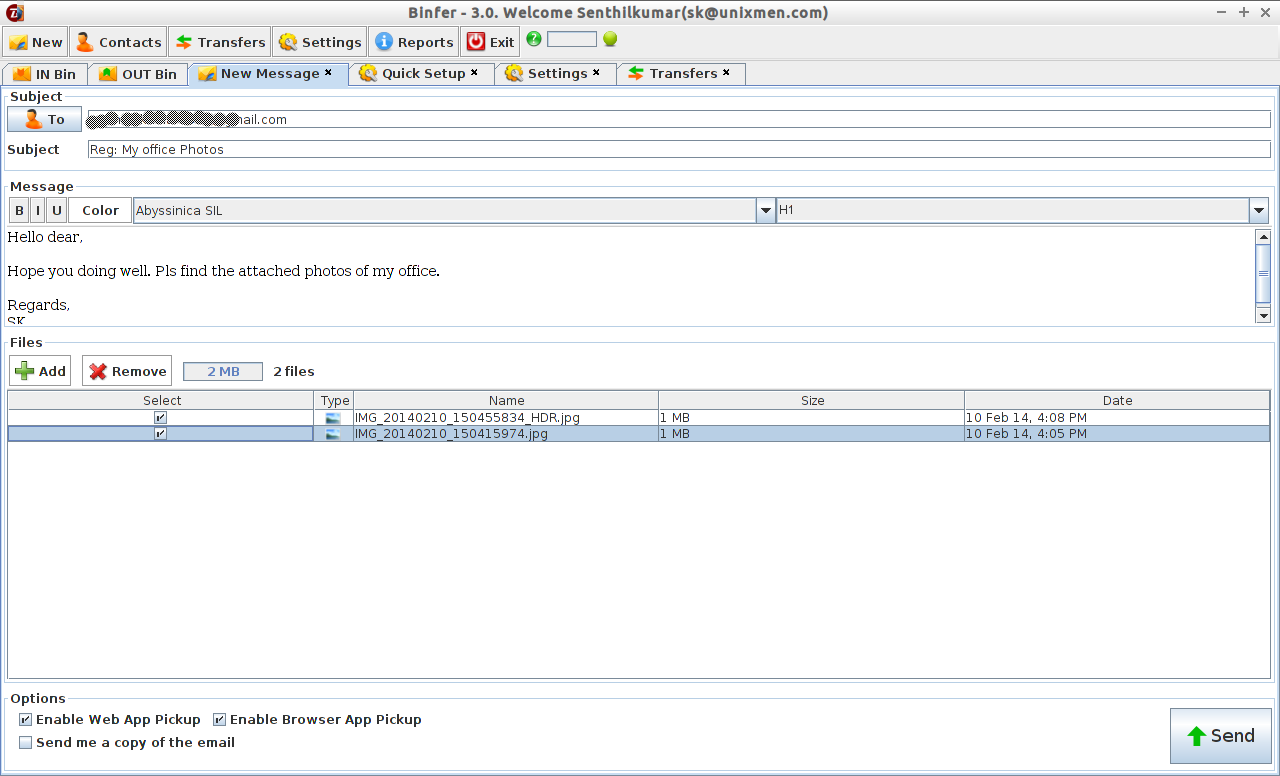Switch to the Quick Setup tab
Viewport: 1280px width, 776px height.
click(x=421, y=74)
